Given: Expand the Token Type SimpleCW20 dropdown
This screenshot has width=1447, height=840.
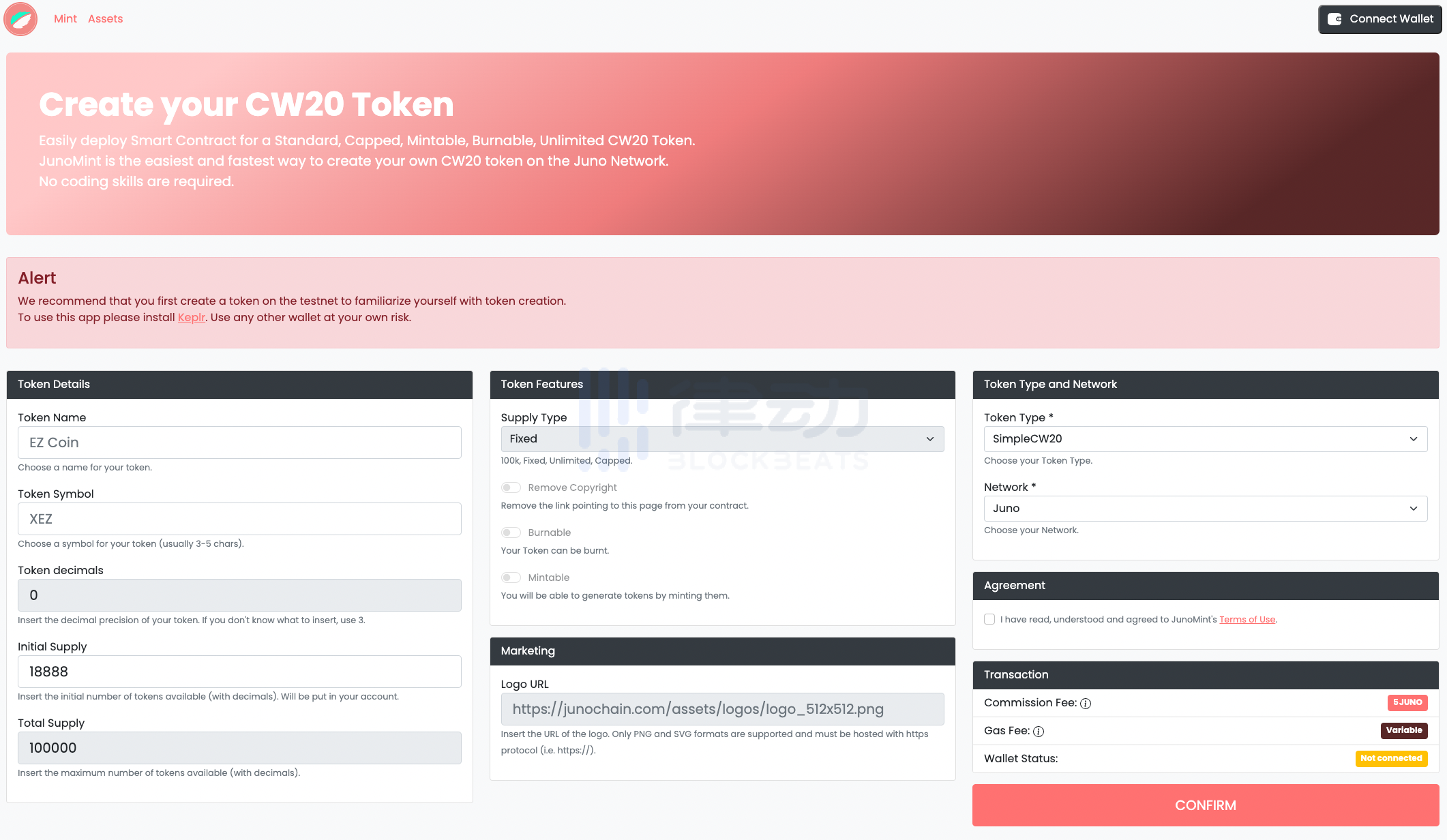Looking at the screenshot, I should pyautogui.click(x=1204, y=438).
